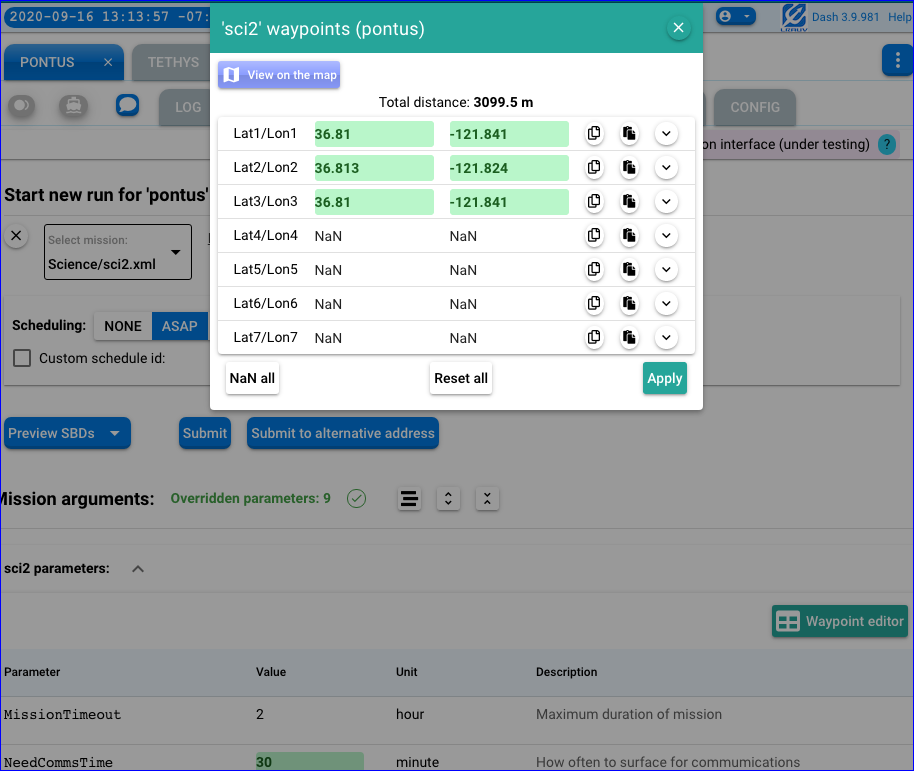This screenshot has width=914, height=771.
Task: Click the blue question mark help icon
Action: (886, 145)
